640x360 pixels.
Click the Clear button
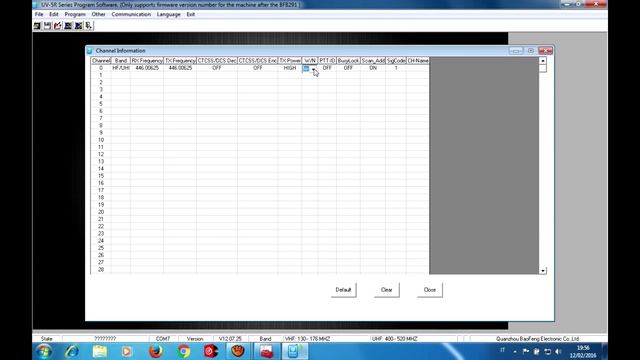[x=387, y=290]
